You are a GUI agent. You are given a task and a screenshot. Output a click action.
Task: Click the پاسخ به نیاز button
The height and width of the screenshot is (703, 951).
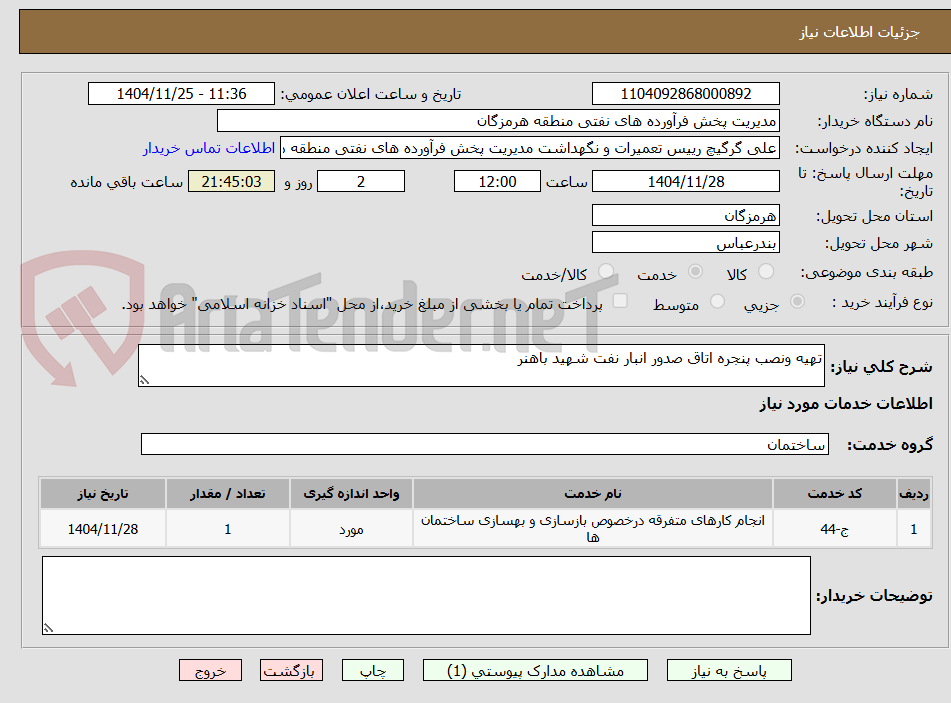729,671
